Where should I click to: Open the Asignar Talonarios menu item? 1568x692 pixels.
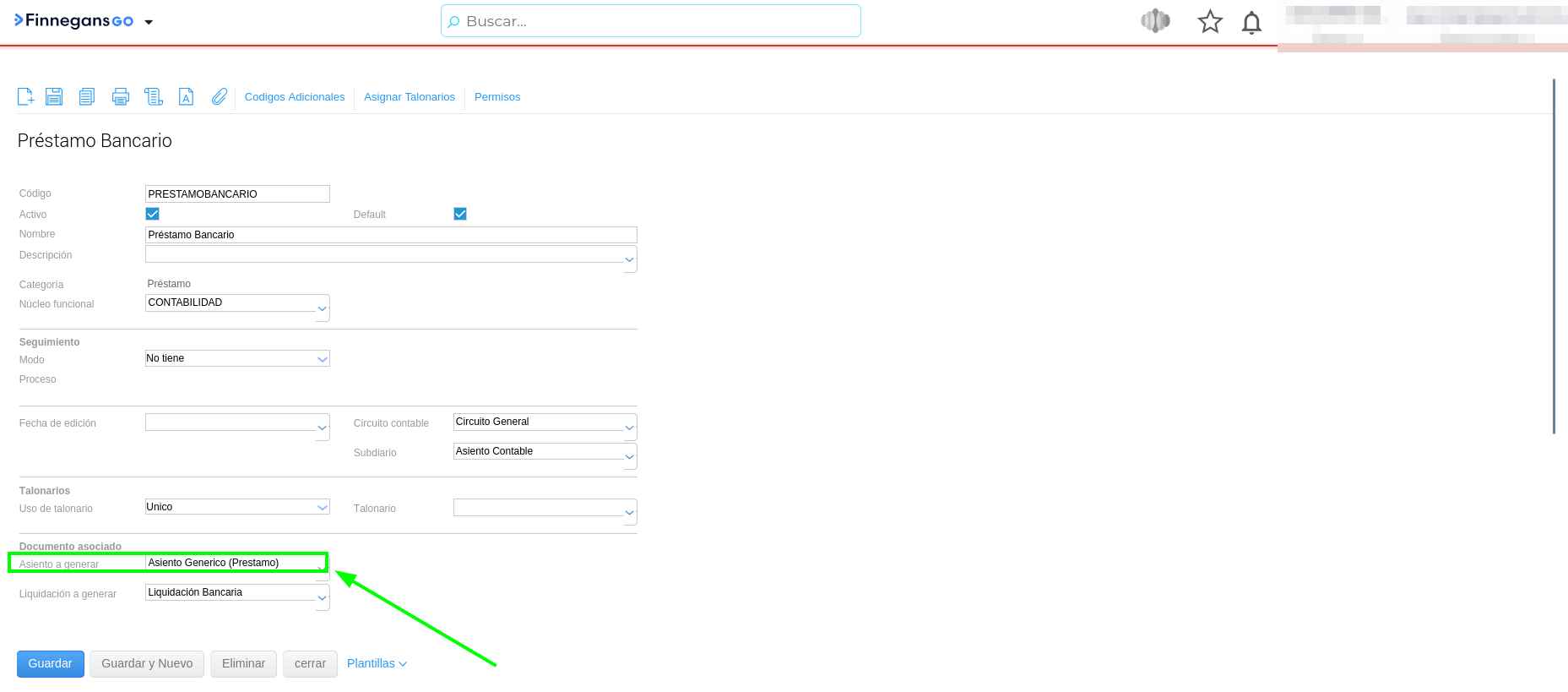pos(410,97)
